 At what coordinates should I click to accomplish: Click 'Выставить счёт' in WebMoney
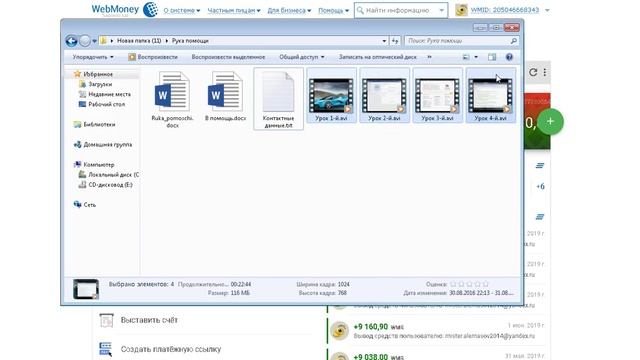(x=149, y=320)
